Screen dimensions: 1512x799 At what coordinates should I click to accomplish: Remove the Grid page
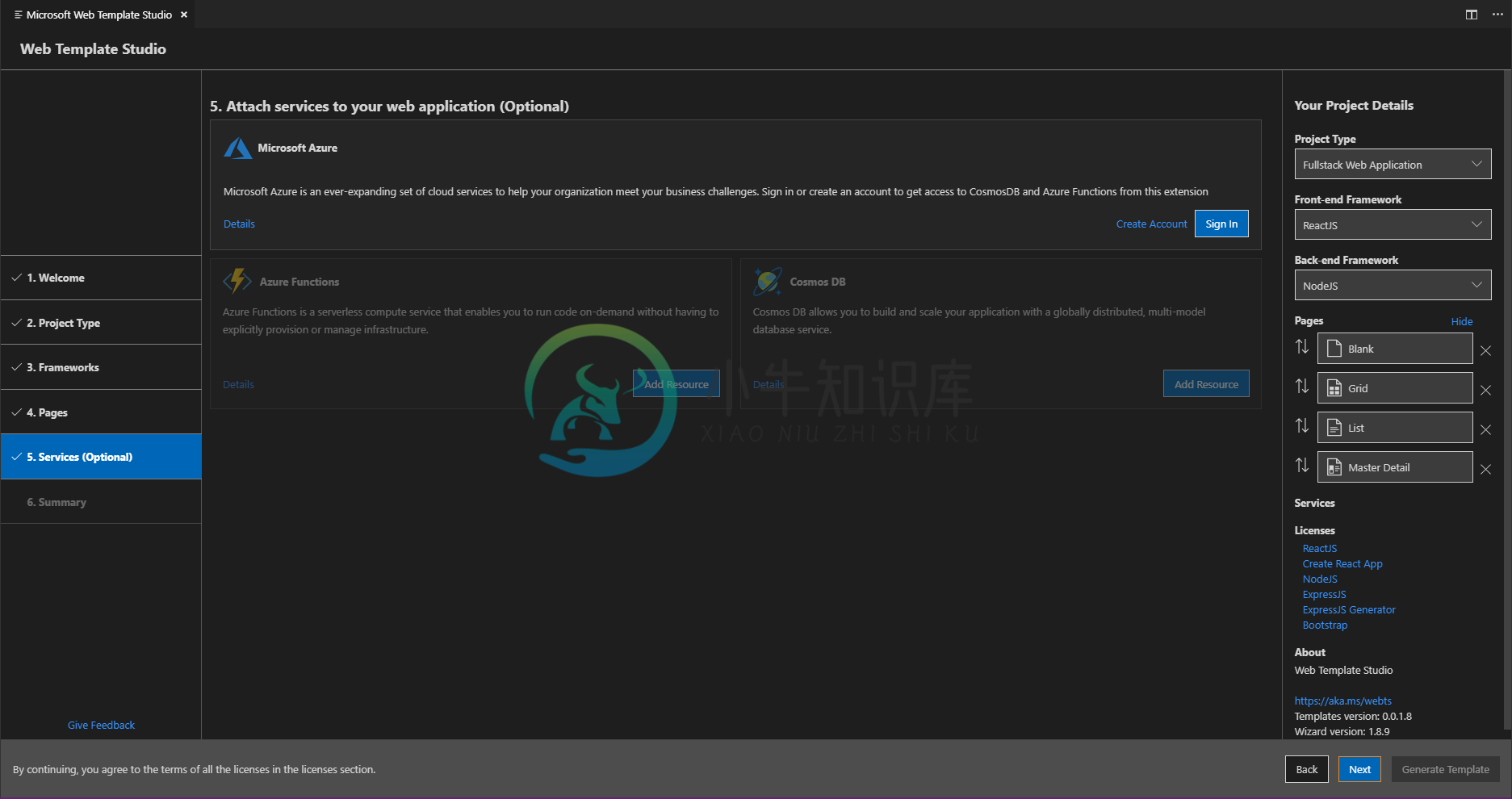point(1485,390)
